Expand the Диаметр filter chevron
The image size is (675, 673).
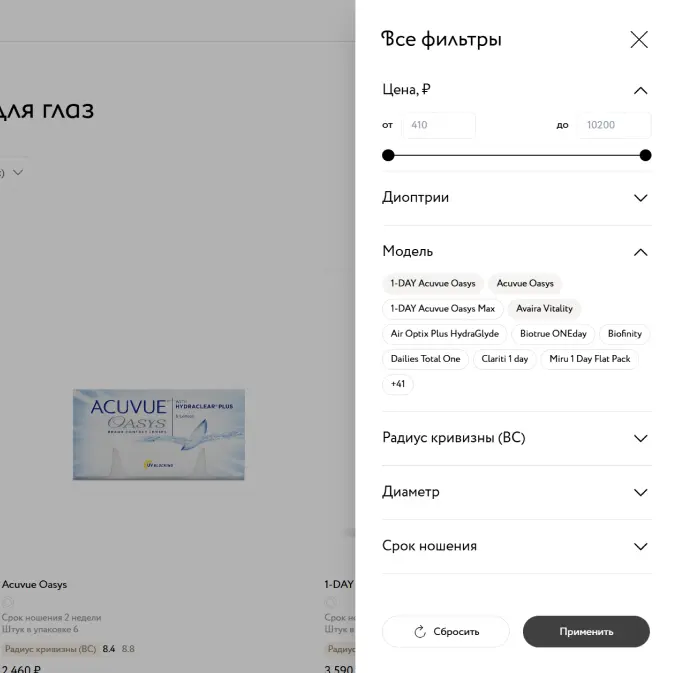641,492
